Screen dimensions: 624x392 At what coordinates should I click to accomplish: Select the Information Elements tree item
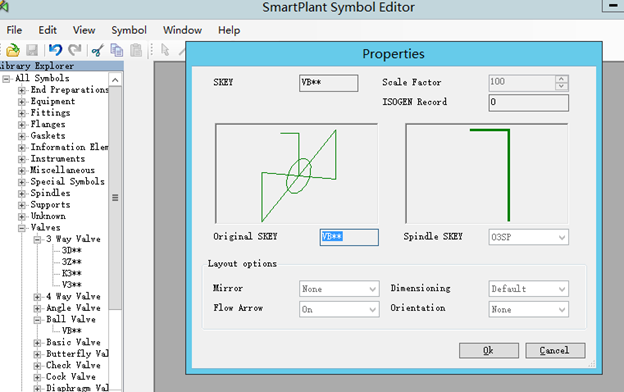coord(69,148)
